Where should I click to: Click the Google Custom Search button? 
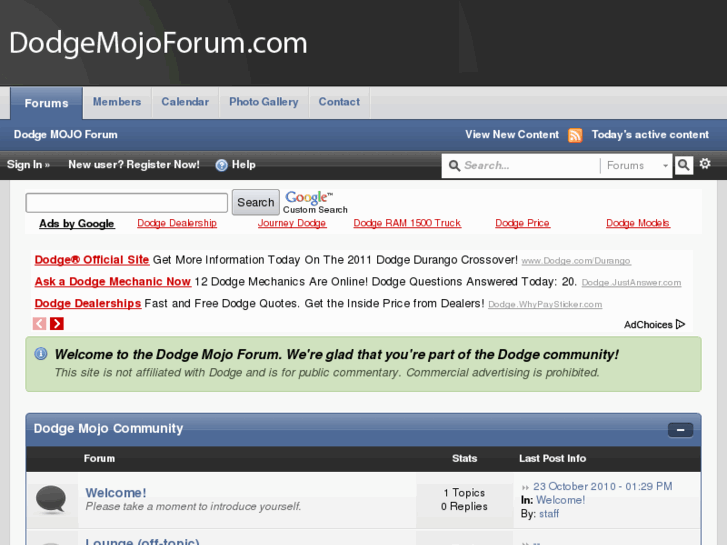pyautogui.click(x=255, y=202)
